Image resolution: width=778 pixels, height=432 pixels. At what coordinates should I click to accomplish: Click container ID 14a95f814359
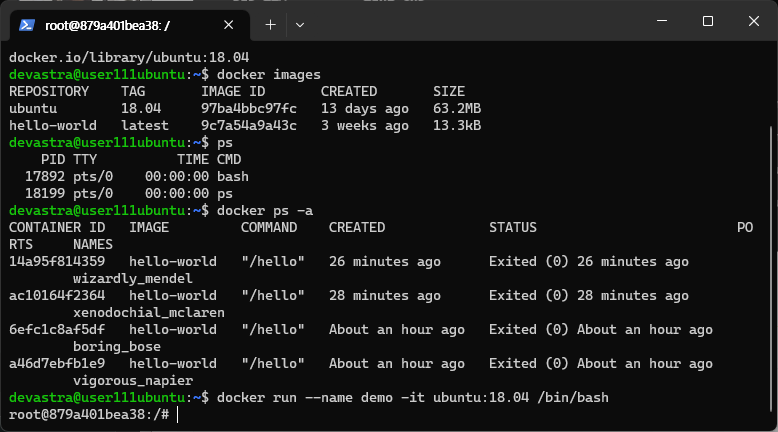tap(57, 261)
